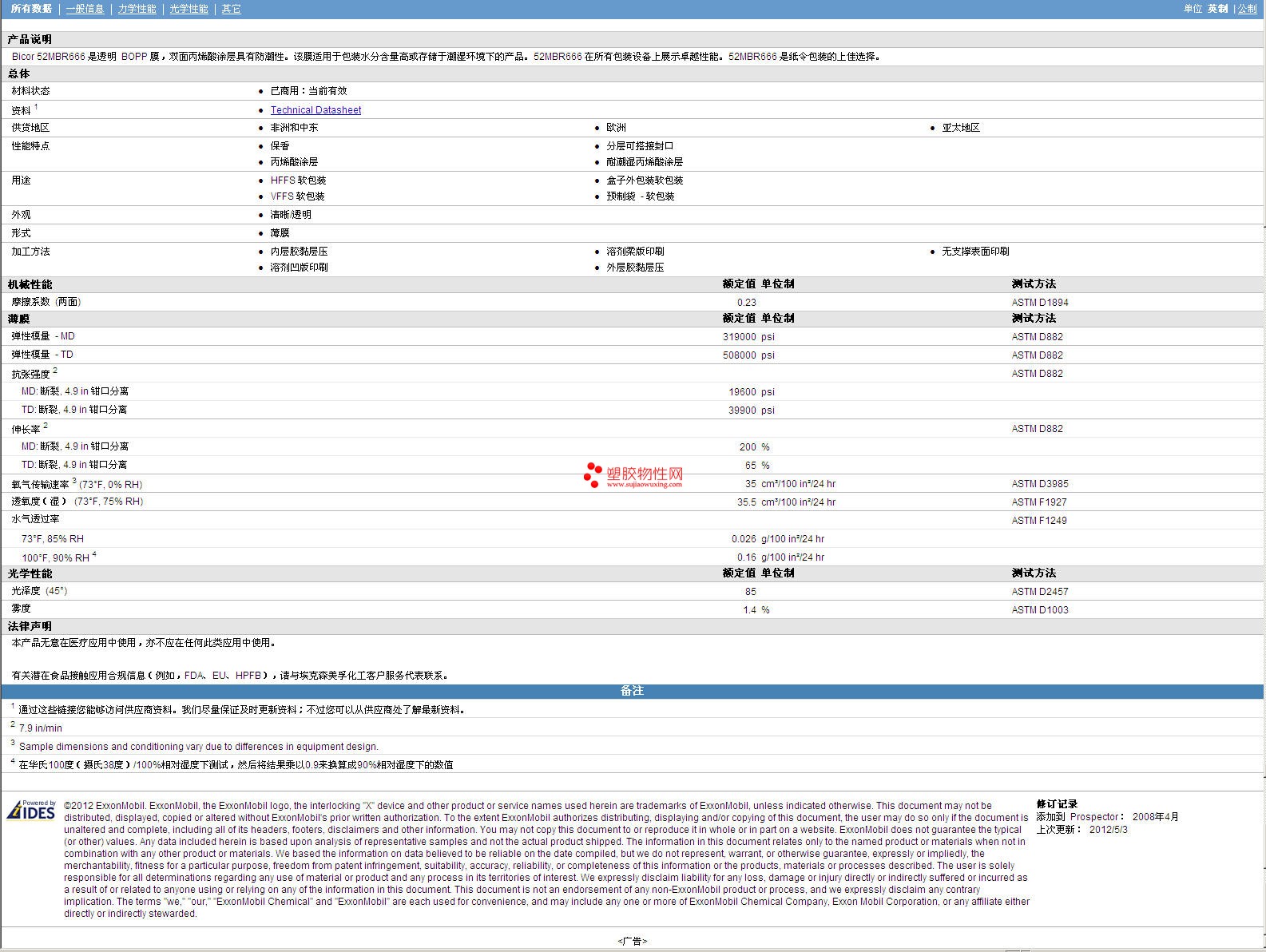
Task: Click the 产品说明 section heading
Action: 30,39
